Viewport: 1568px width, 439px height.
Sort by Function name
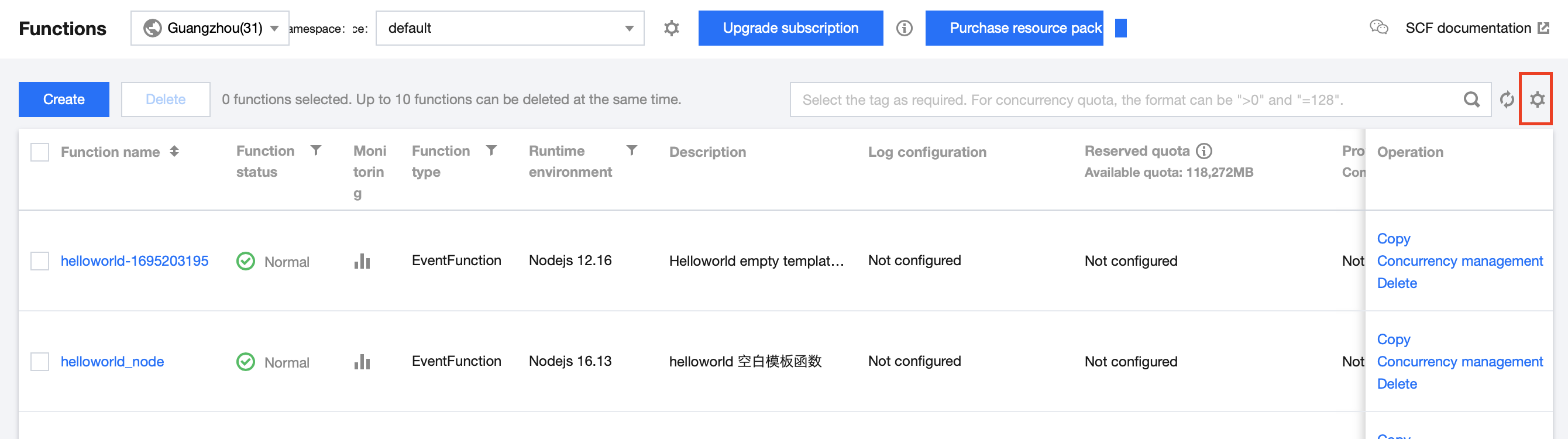(174, 151)
